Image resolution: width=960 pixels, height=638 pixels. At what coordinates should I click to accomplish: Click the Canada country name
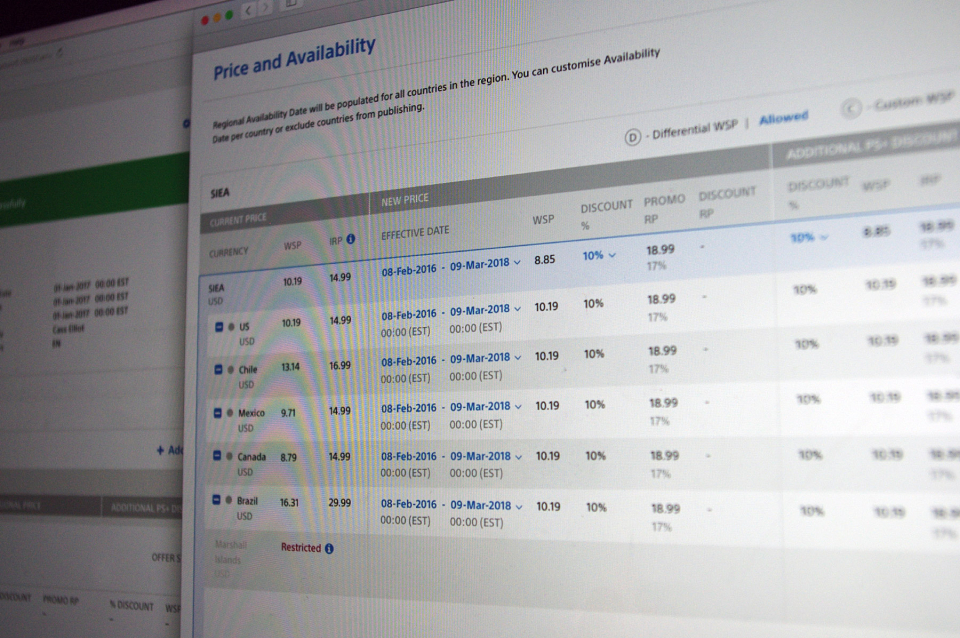pos(252,457)
